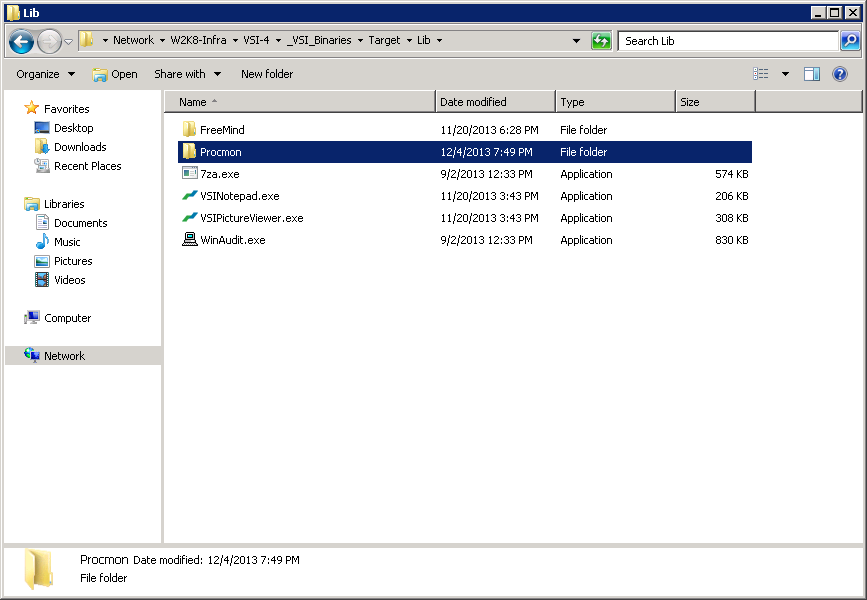The height and width of the screenshot is (600, 867).
Task: Sort by the Size column header
Action: (715, 102)
